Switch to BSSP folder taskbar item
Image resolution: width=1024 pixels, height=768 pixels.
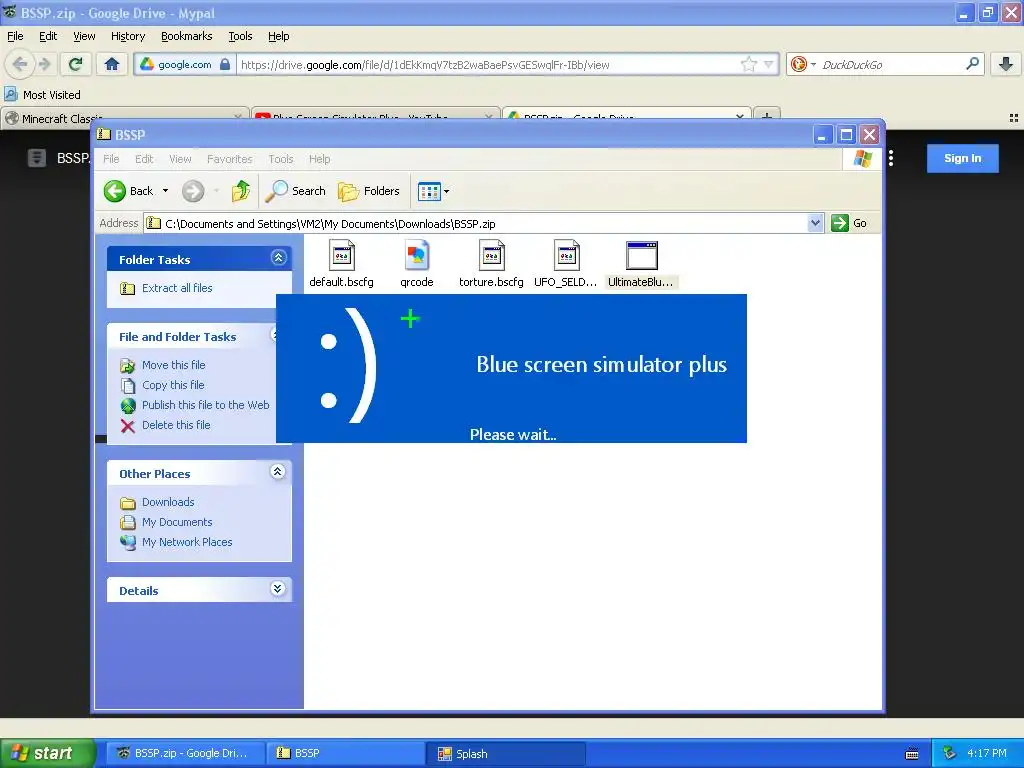tap(345, 754)
